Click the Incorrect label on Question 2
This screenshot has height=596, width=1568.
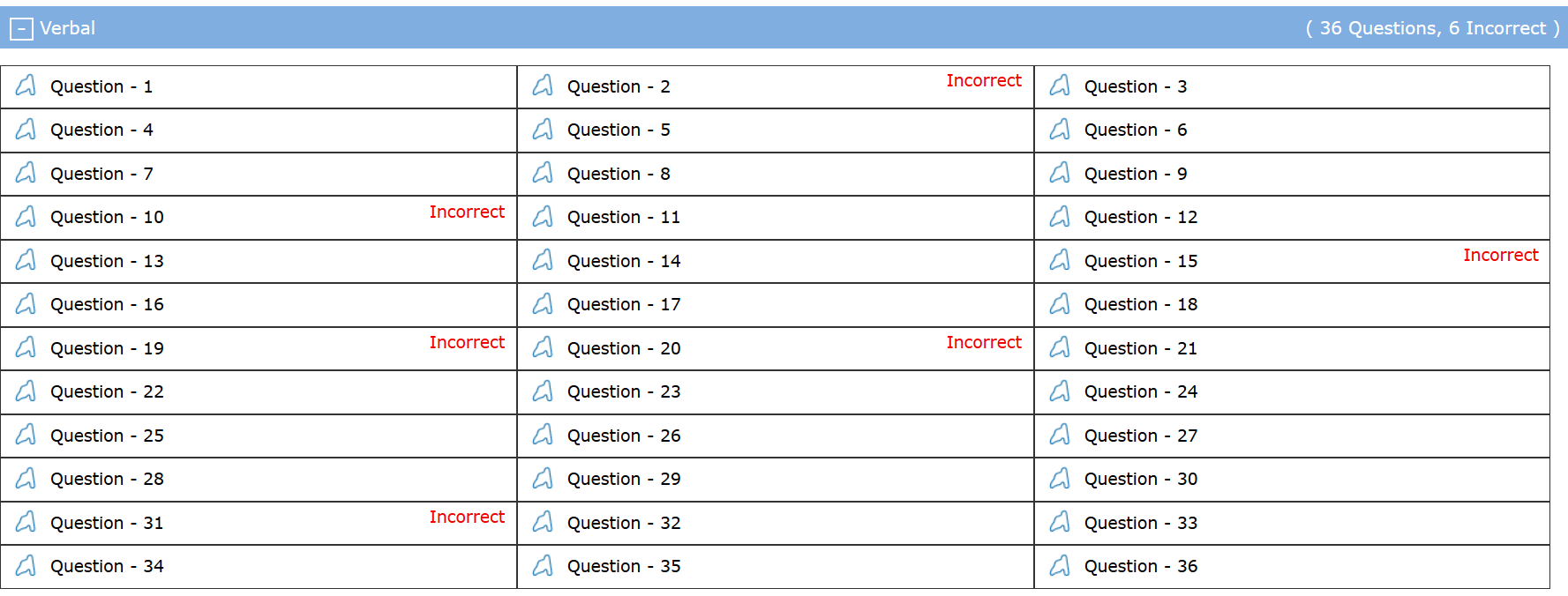coord(984,80)
